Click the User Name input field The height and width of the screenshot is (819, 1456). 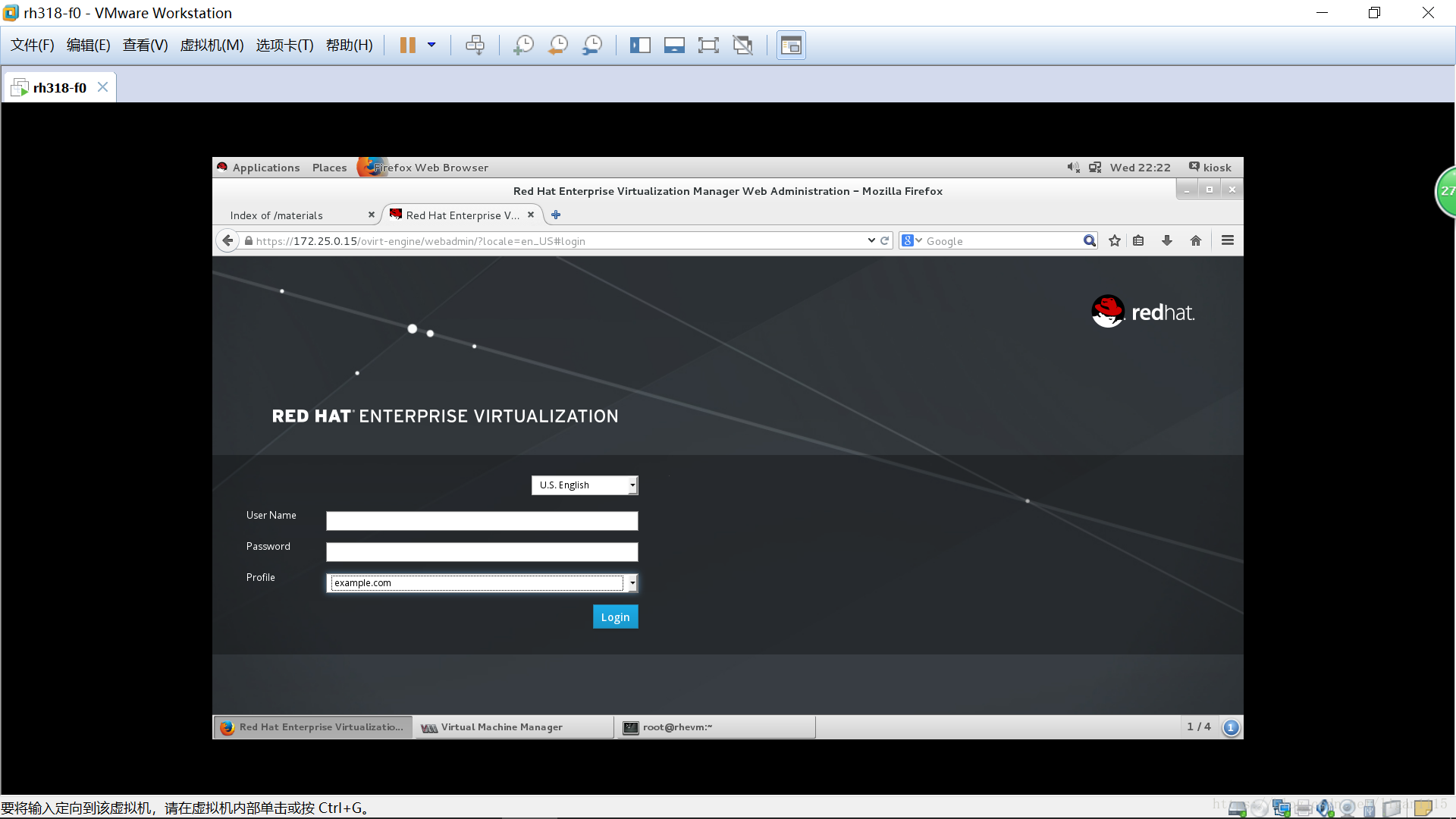click(482, 521)
